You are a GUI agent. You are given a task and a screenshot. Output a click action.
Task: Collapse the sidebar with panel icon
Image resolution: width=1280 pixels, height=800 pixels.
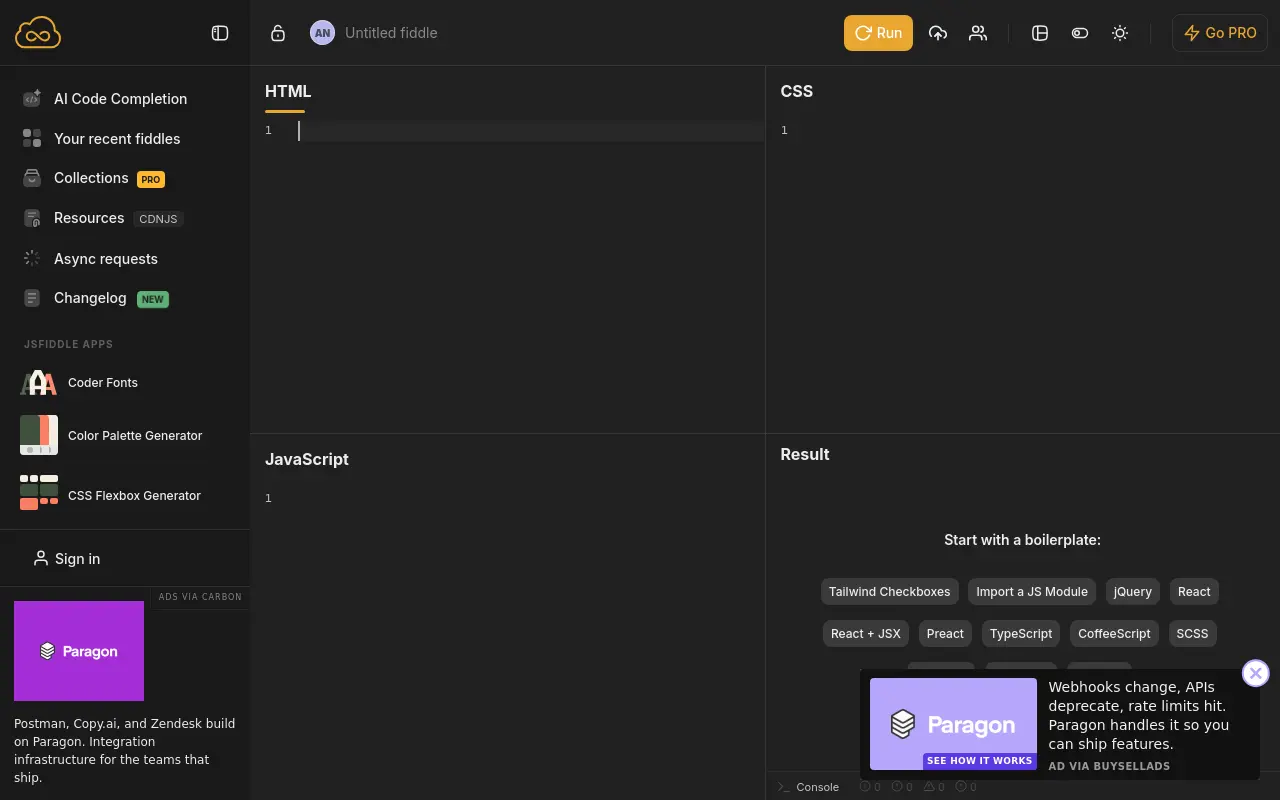(x=220, y=33)
